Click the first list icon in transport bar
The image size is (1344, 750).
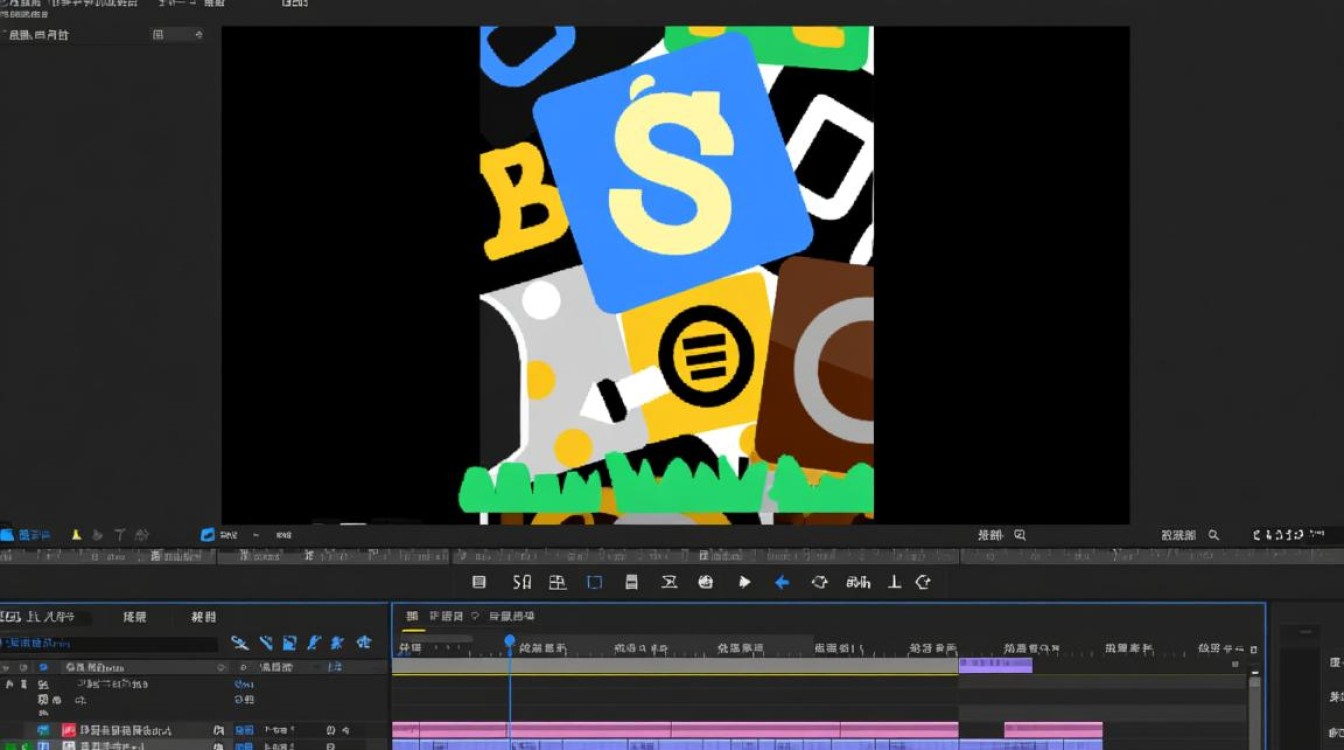coord(479,582)
